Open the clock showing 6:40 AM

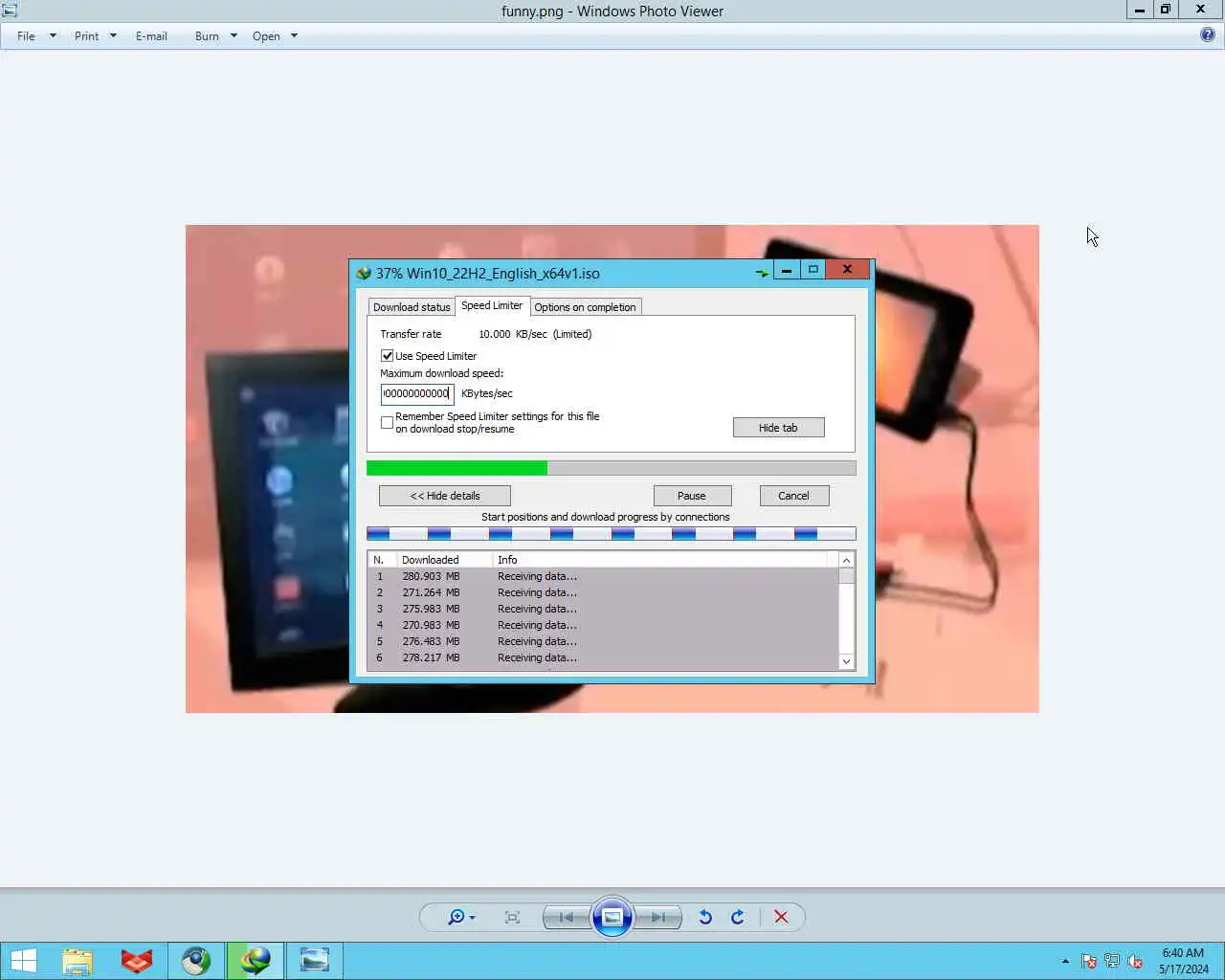(x=1183, y=961)
